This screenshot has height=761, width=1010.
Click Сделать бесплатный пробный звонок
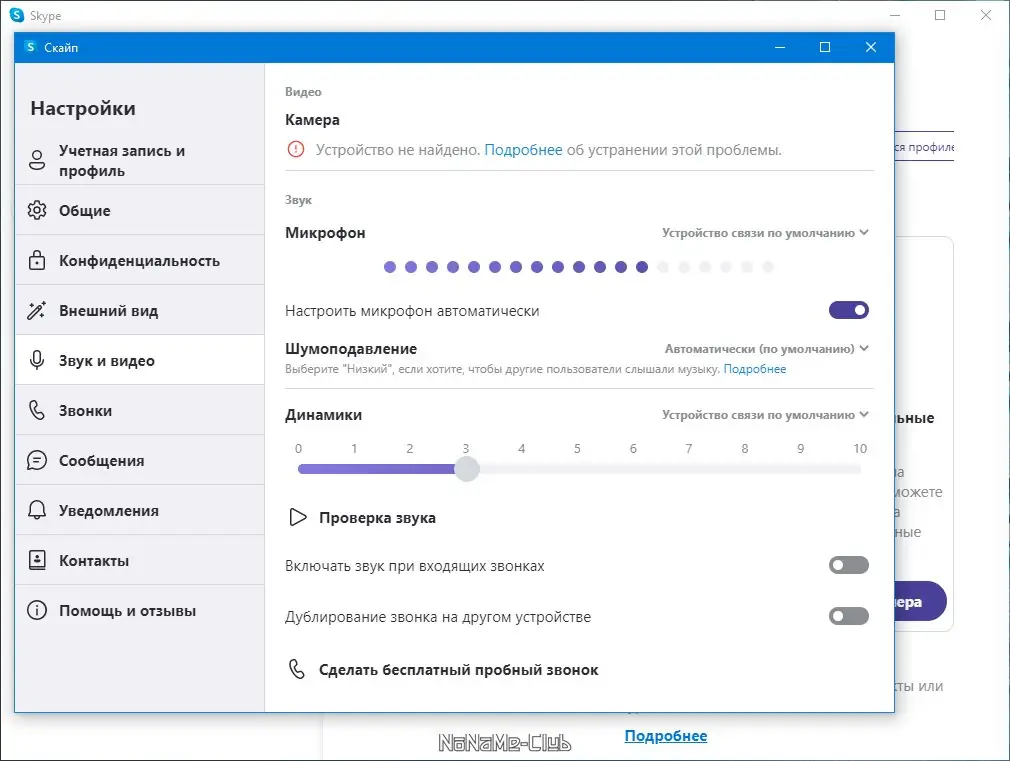click(443, 669)
